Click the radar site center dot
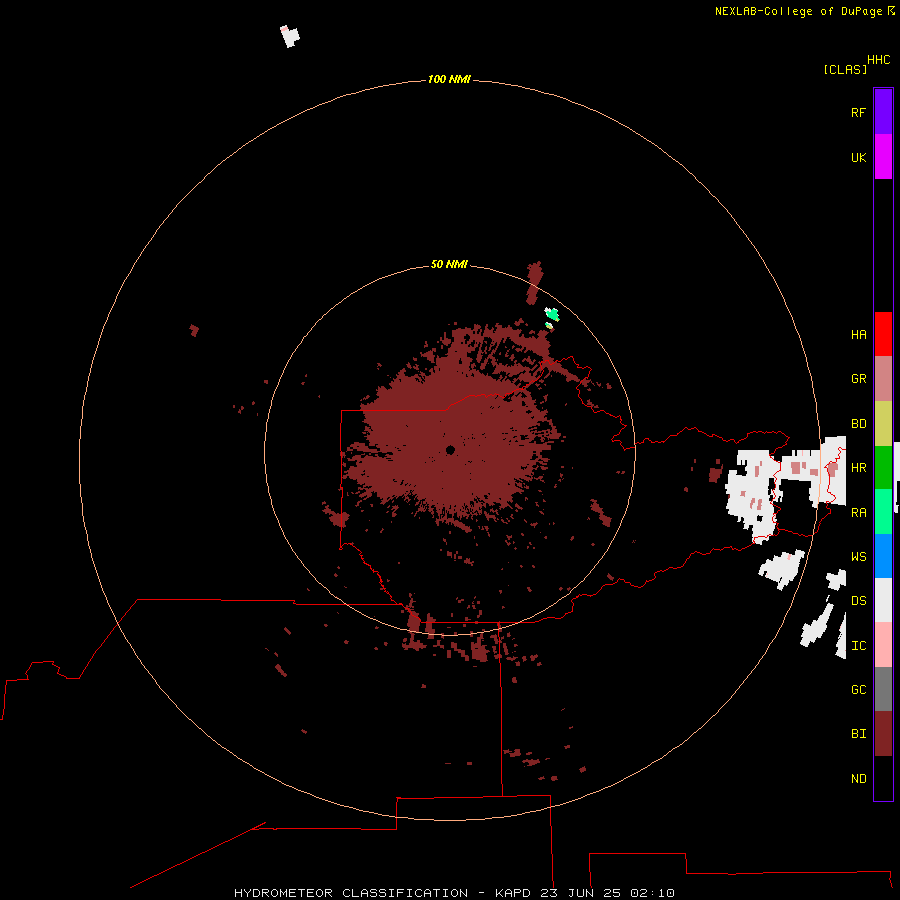This screenshot has width=900, height=900. pyautogui.click(x=450, y=450)
